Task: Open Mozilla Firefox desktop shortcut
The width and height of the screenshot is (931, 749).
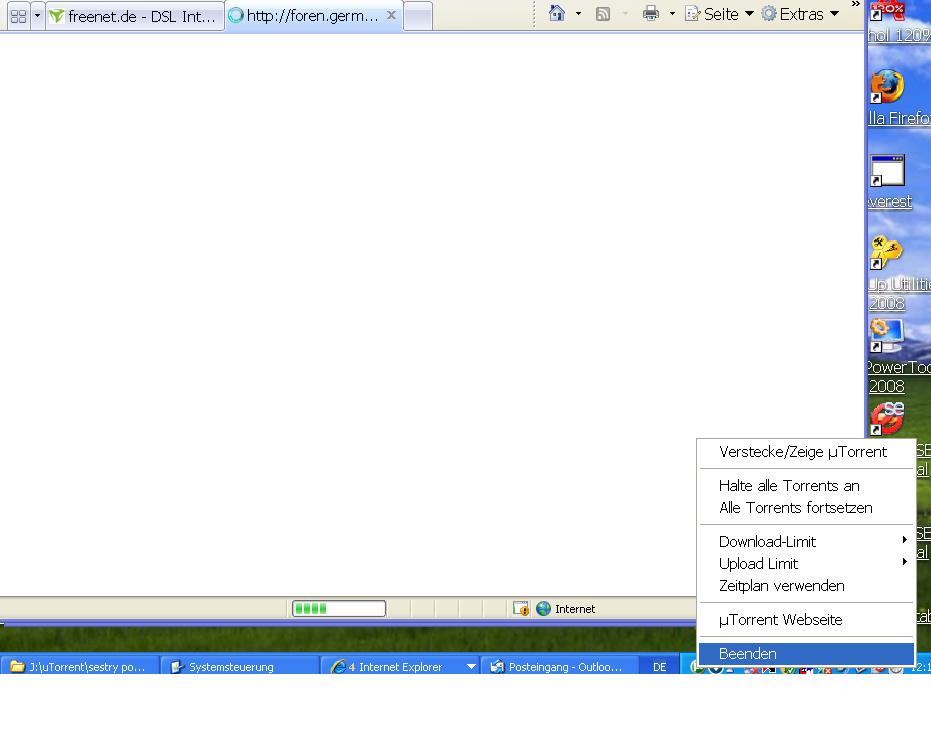Action: [886, 87]
